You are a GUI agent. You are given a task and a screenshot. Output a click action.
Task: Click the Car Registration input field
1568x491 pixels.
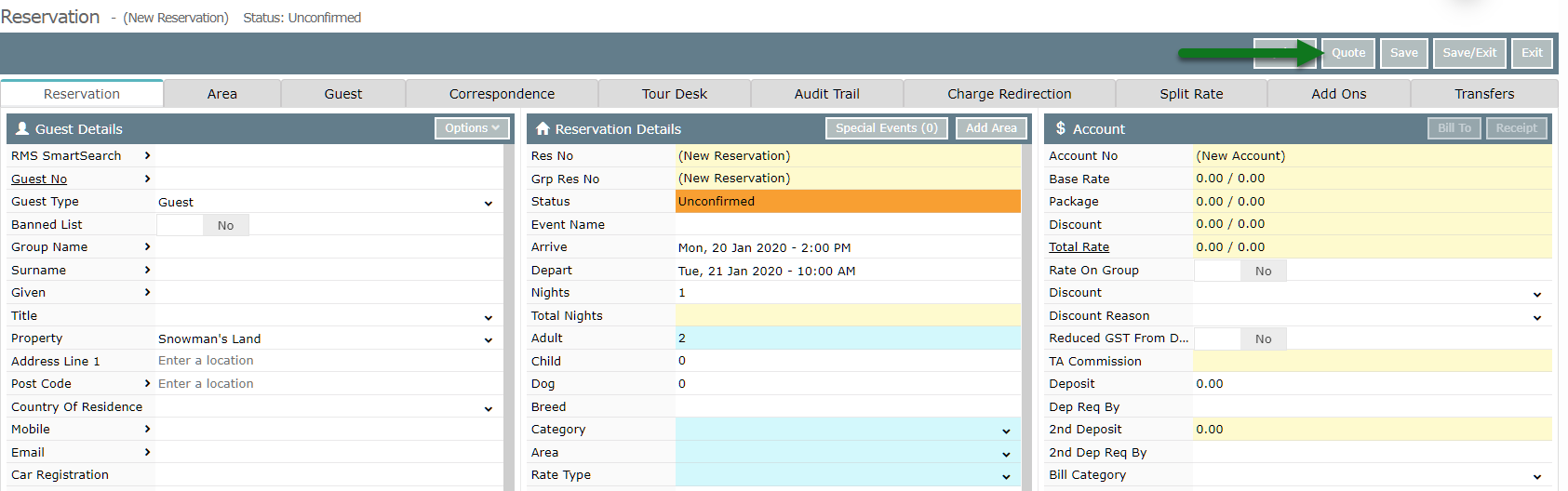click(328, 474)
